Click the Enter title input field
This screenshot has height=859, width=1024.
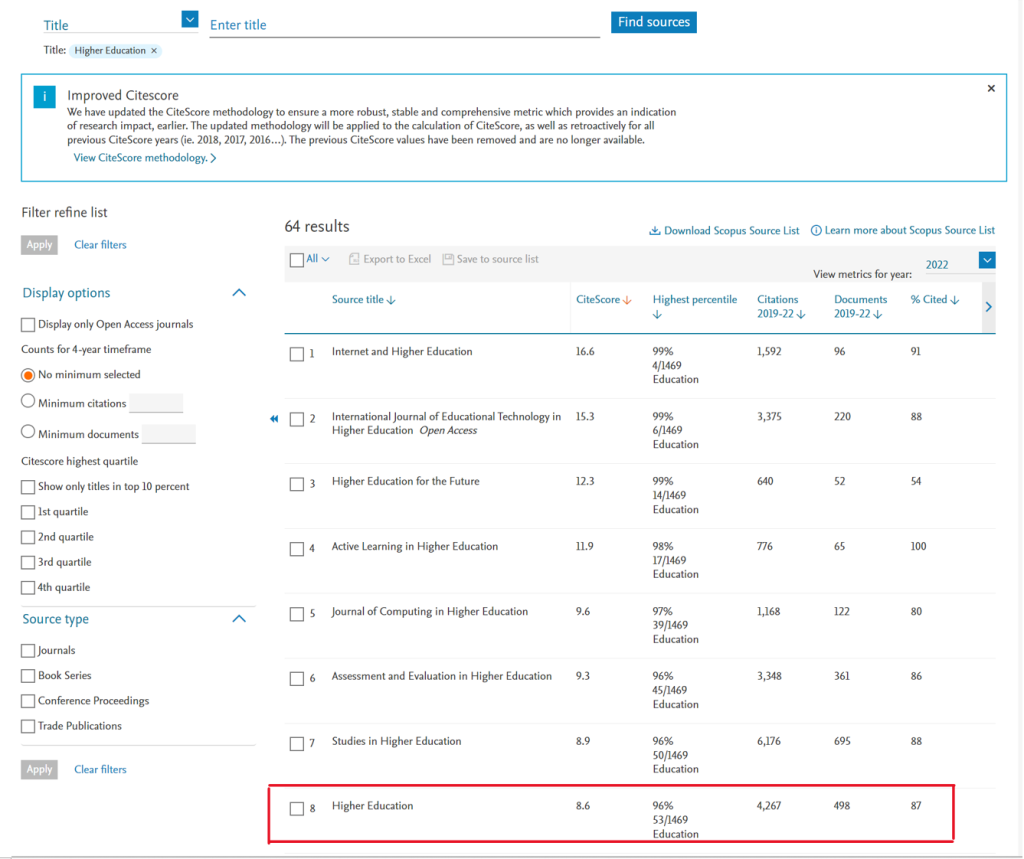click(x=404, y=25)
